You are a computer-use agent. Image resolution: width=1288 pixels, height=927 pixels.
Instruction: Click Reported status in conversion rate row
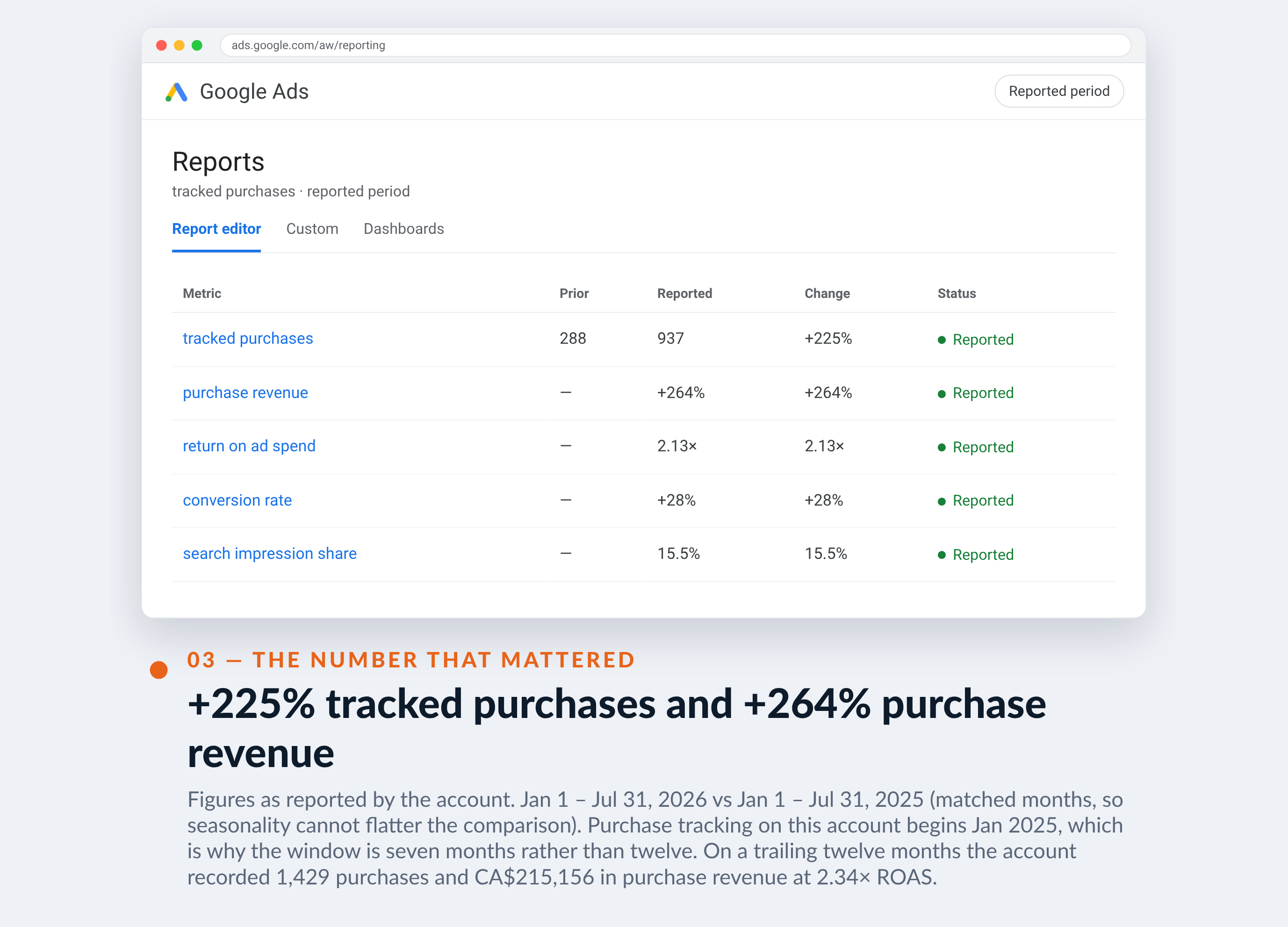[976, 500]
